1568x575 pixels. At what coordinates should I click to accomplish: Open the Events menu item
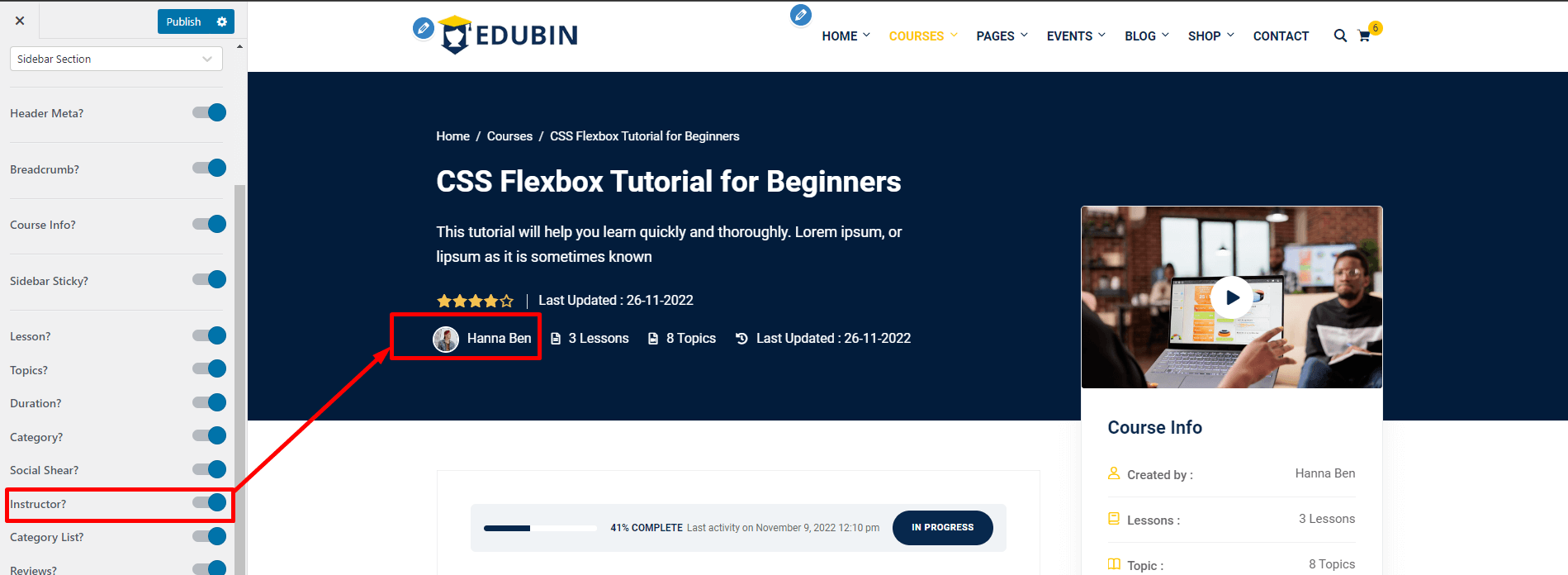tap(1075, 36)
